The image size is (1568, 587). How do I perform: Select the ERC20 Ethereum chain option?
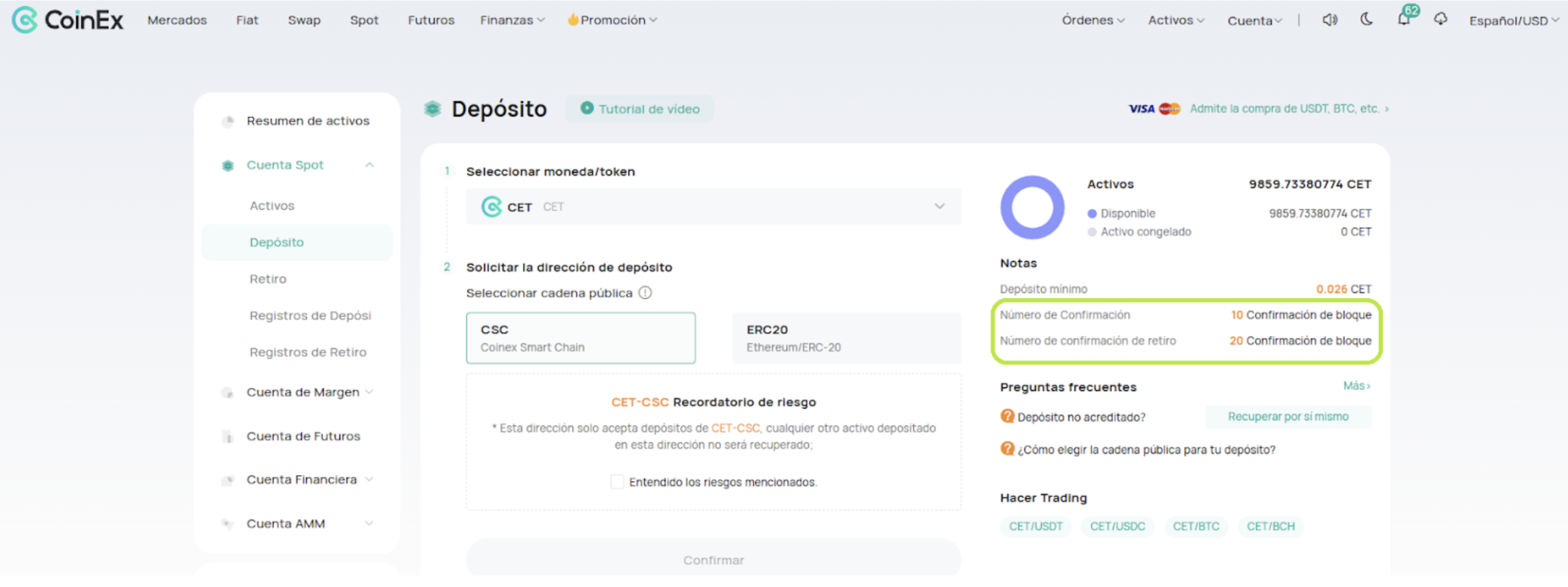click(x=847, y=338)
